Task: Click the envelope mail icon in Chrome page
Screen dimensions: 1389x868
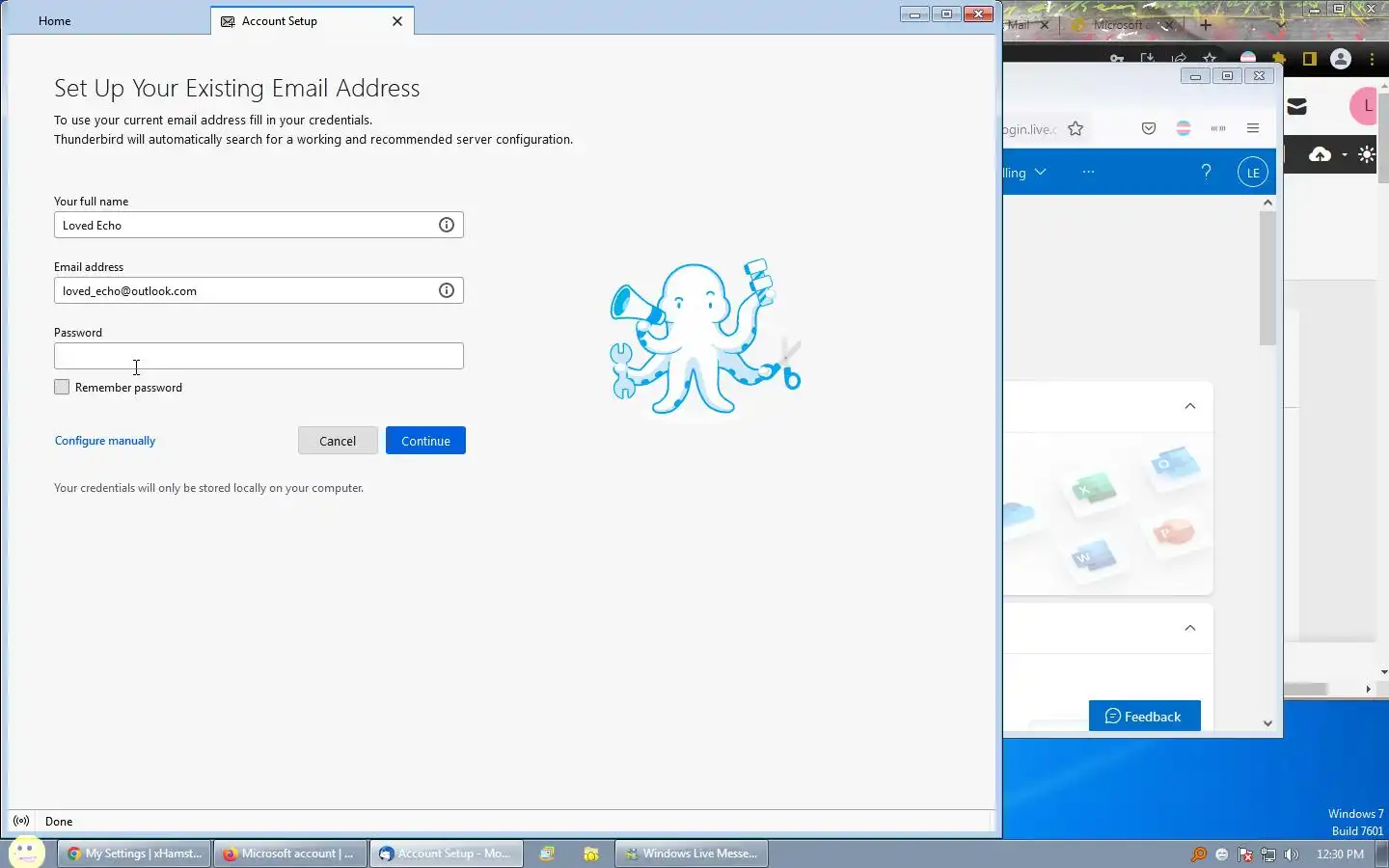Action: coord(1297,106)
